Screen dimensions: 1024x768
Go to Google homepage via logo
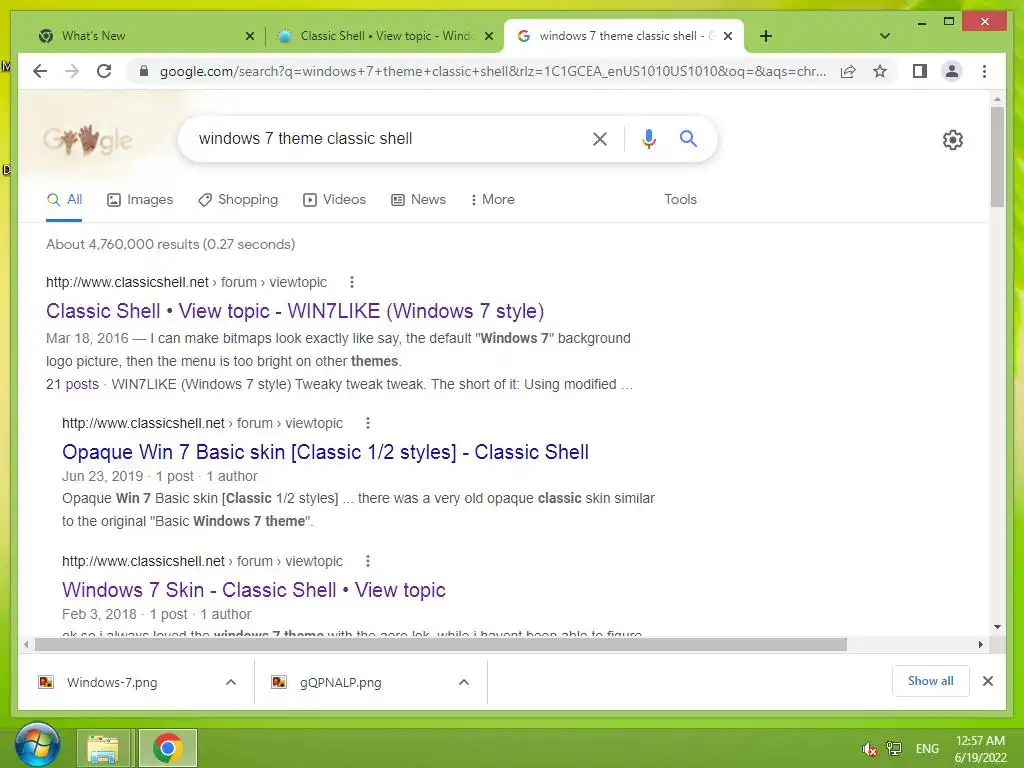88,139
